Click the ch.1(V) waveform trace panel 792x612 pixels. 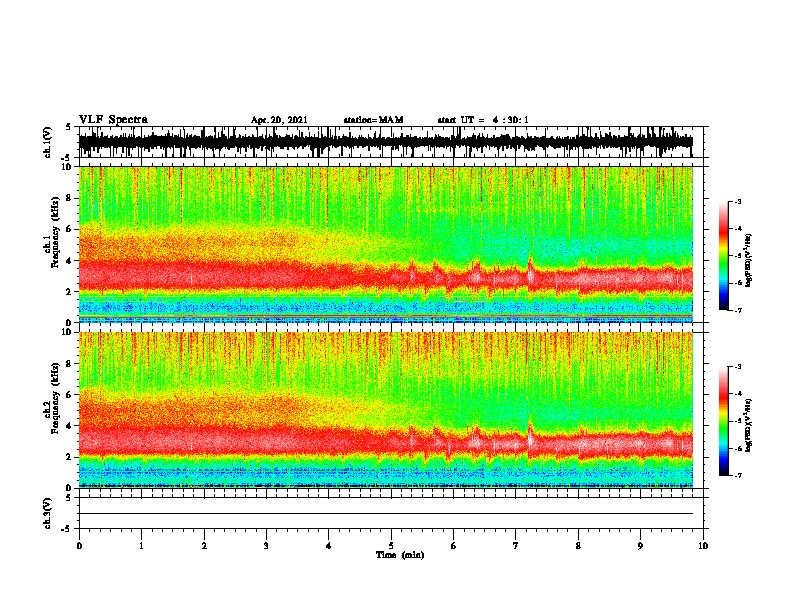[x=390, y=142]
